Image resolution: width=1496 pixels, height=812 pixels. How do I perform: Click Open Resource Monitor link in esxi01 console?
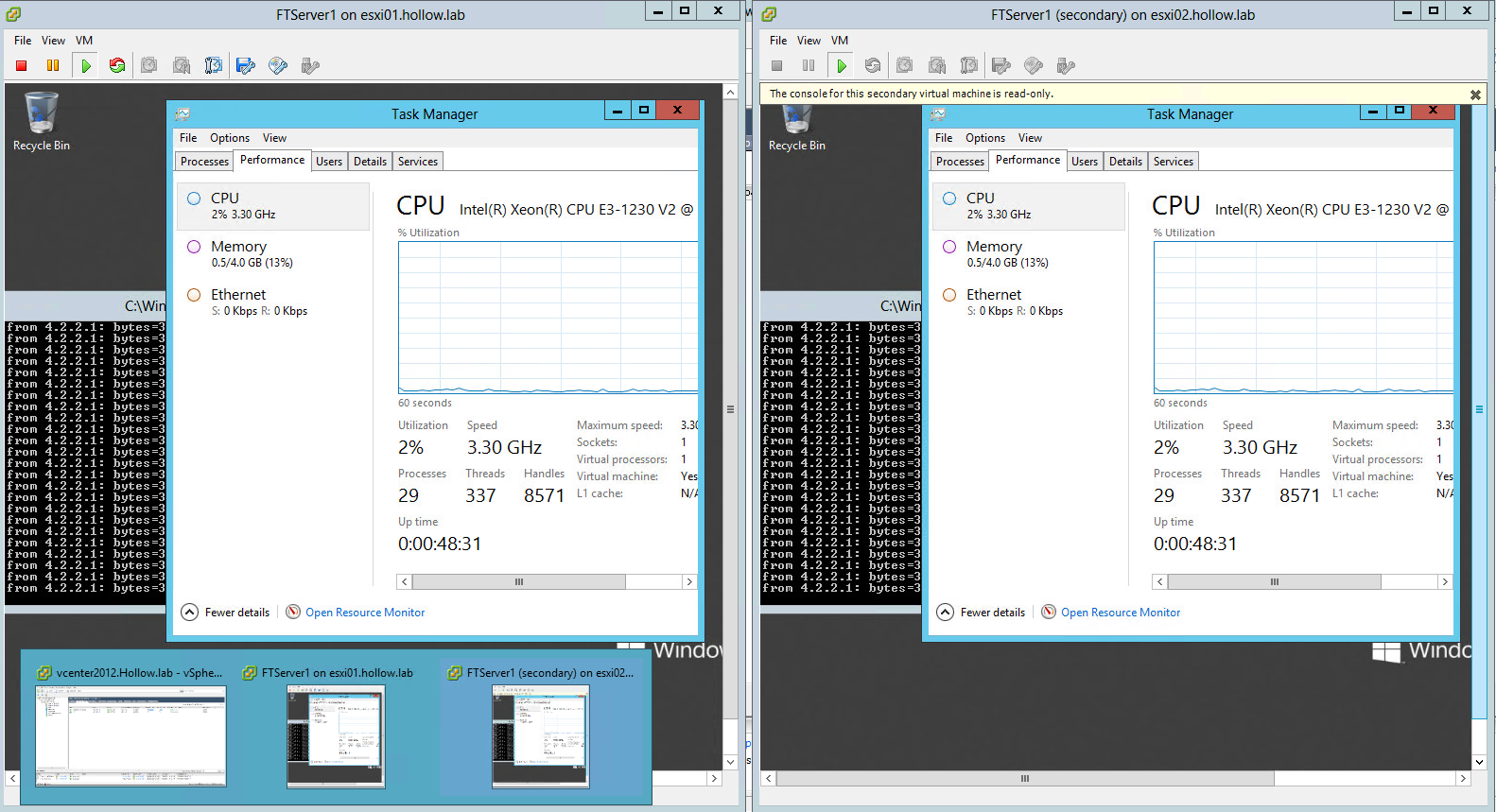pyautogui.click(x=364, y=613)
